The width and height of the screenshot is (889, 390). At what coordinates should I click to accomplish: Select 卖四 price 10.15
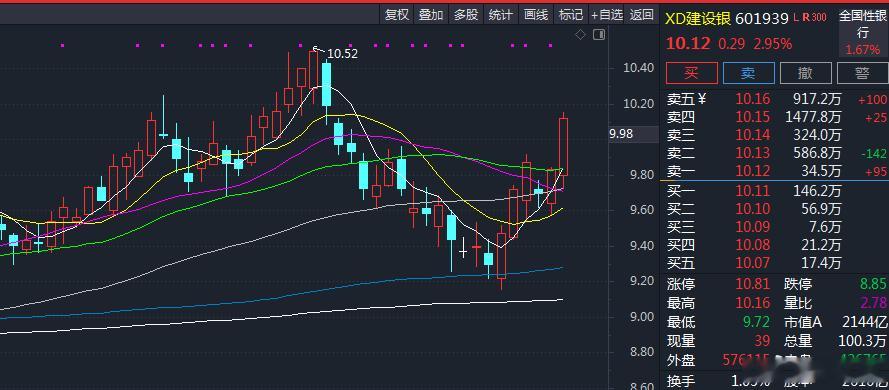[x=753, y=117]
